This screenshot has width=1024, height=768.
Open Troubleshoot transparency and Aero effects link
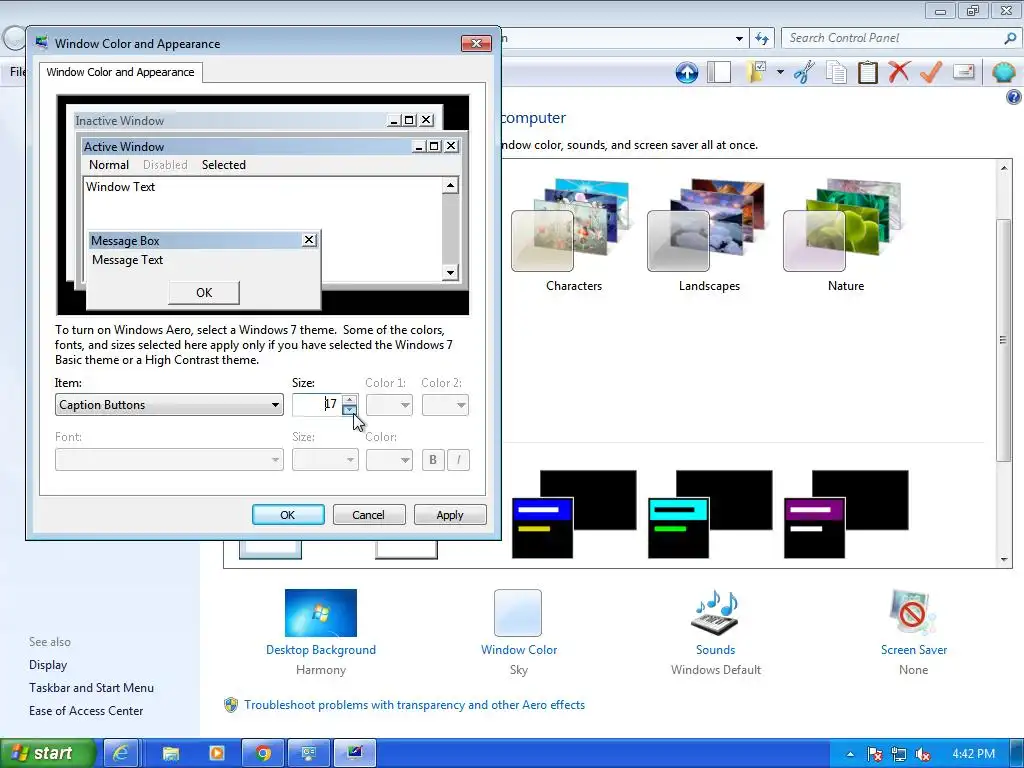coord(414,705)
